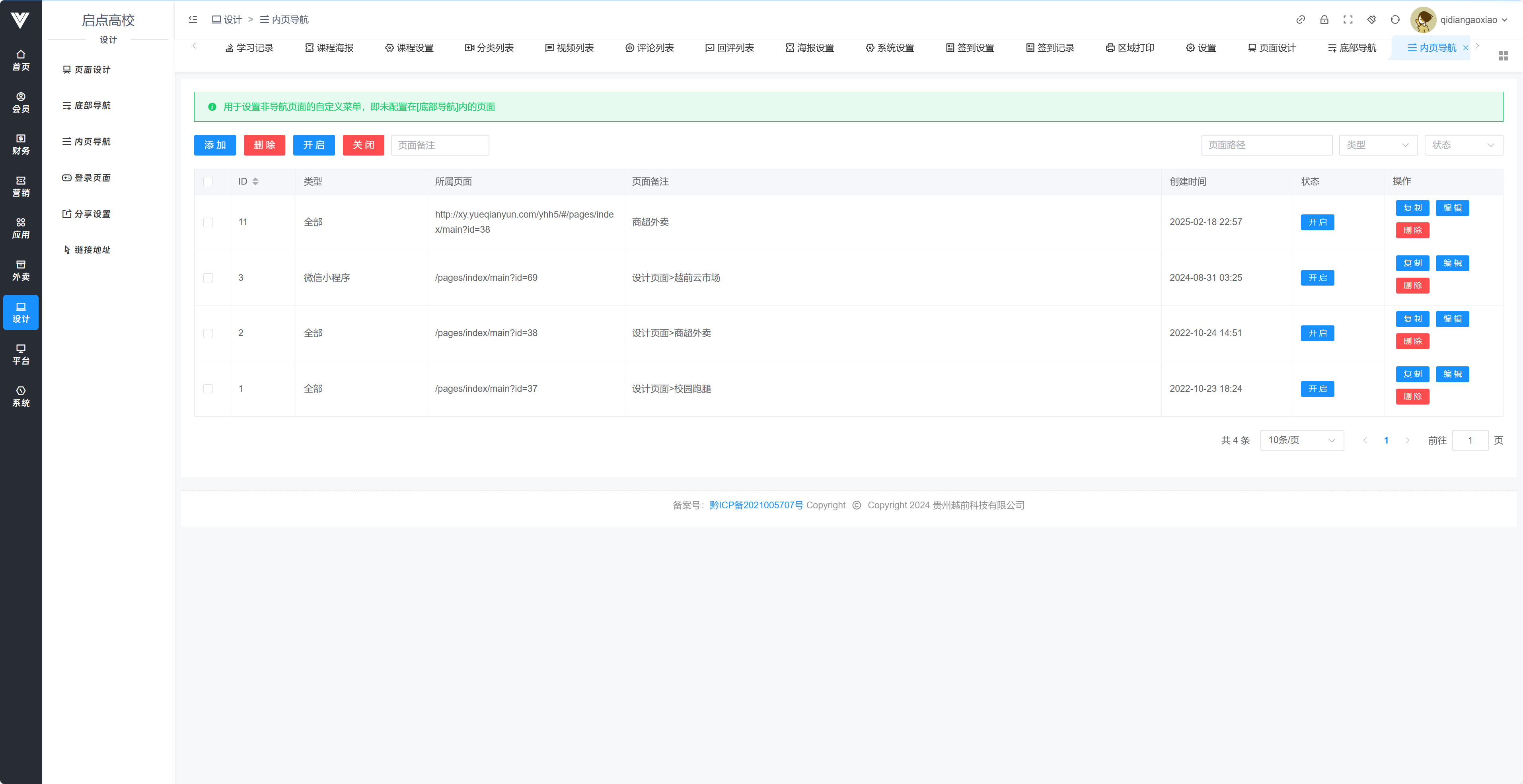Screen dimensions: 1523x784
Task: Click the refresh icon in header
Action: pyautogui.click(x=1395, y=19)
